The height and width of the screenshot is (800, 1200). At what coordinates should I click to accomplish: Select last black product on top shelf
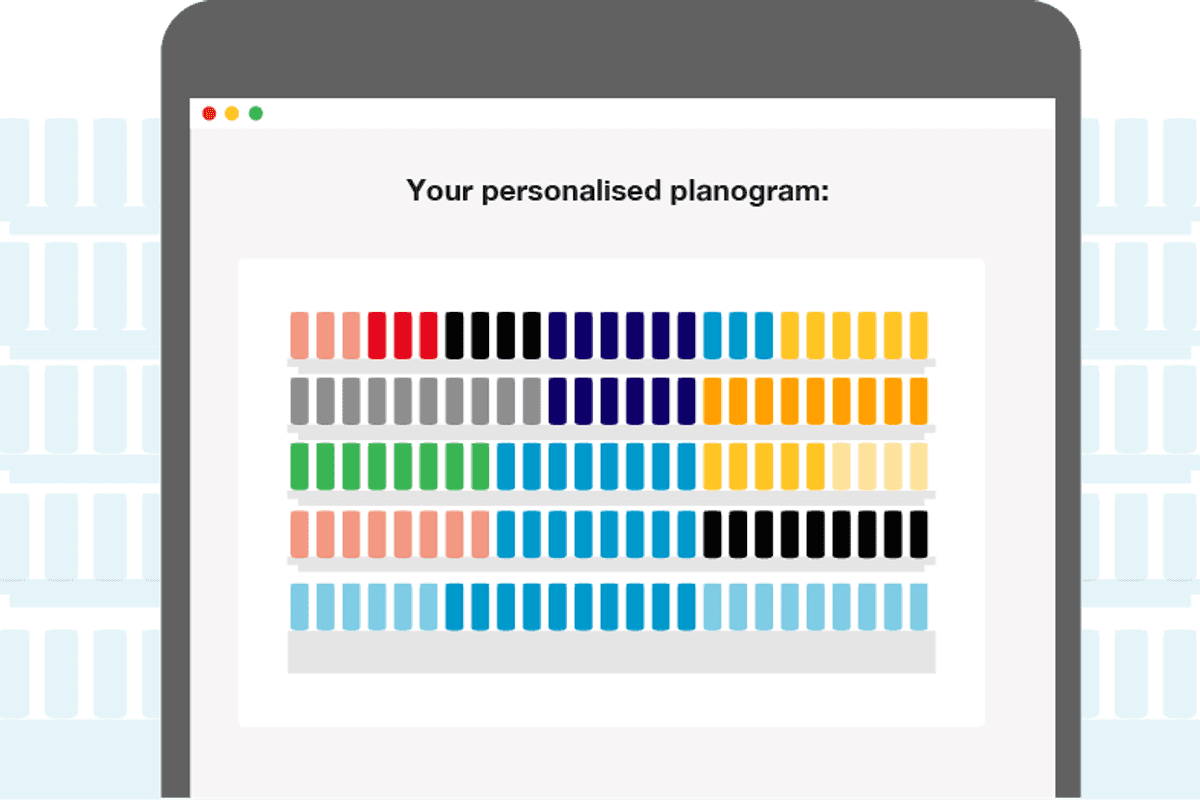(531, 335)
